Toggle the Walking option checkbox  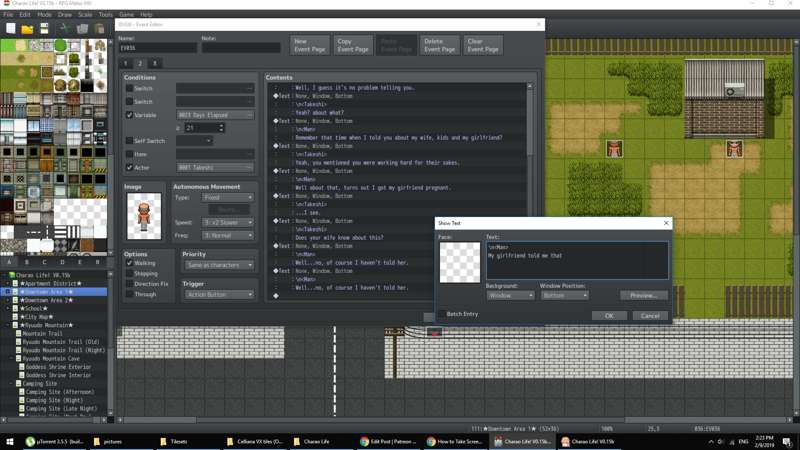coord(129,263)
